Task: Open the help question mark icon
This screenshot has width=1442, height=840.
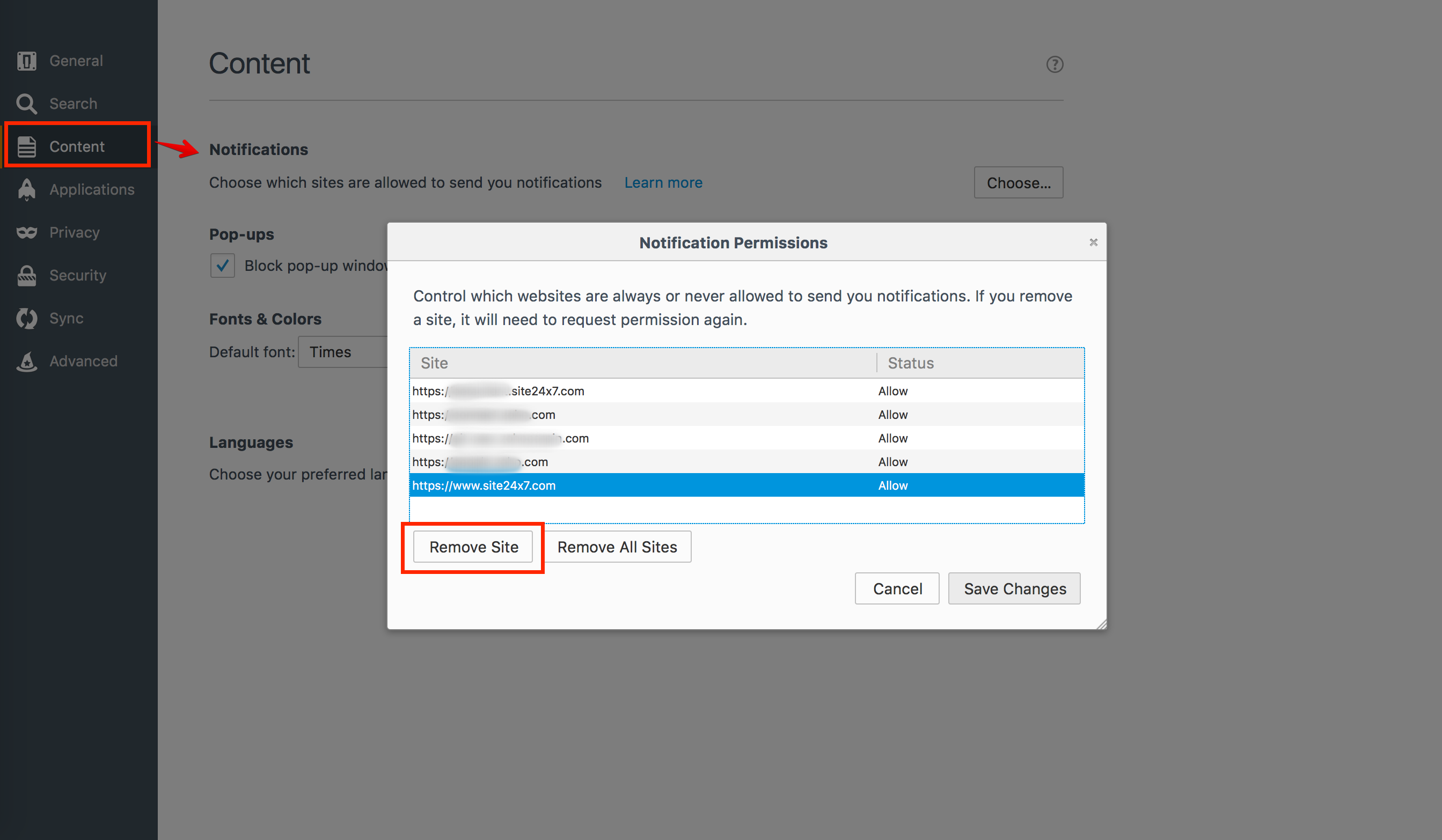Action: [x=1054, y=64]
